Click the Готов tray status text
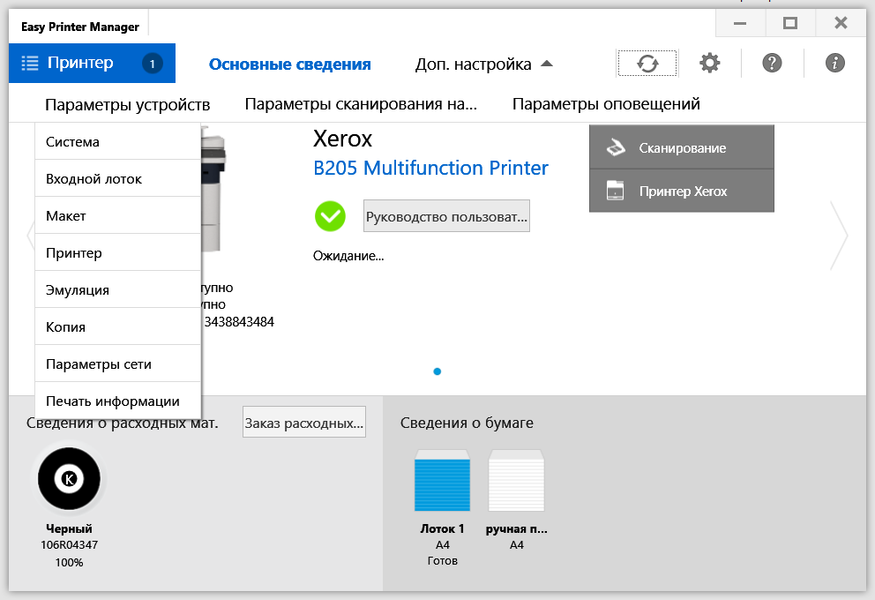 click(442, 560)
